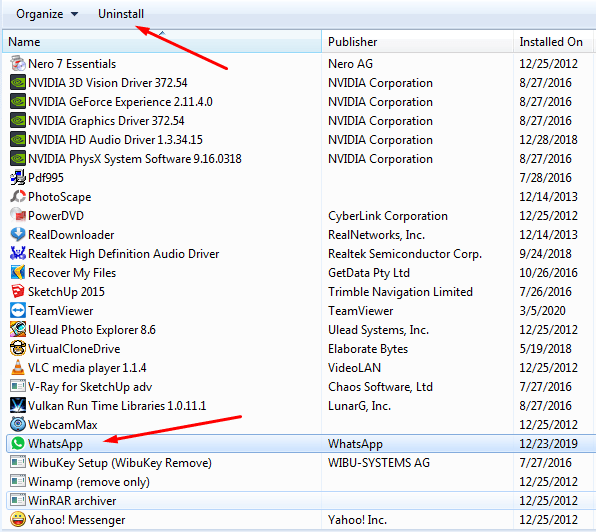Click the Ulead Photo Explorer icon
Screen dimensions: 596x532
18,329
